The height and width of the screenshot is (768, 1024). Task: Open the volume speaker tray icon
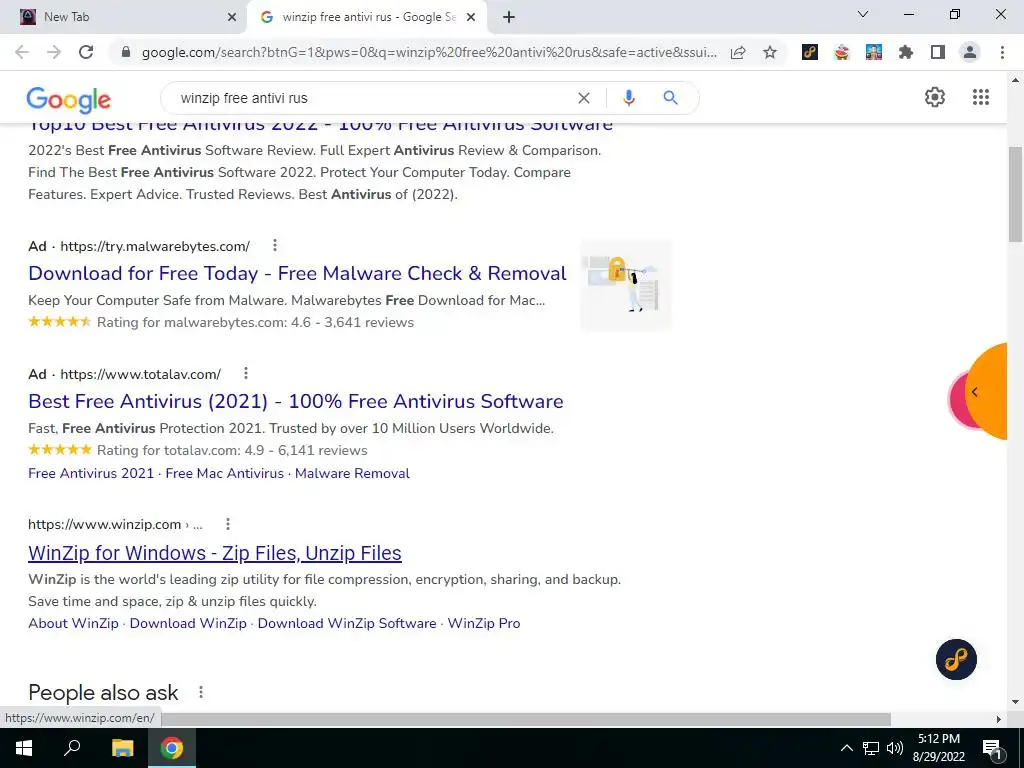tap(895, 748)
